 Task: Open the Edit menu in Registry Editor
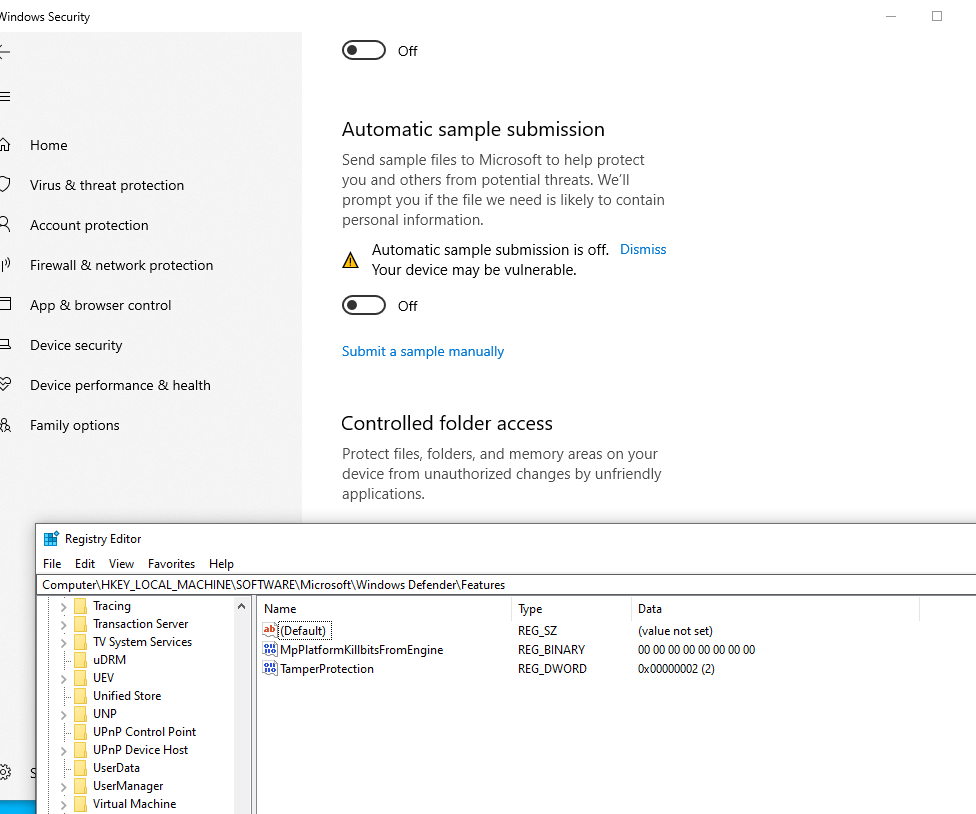pyautogui.click(x=85, y=564)
